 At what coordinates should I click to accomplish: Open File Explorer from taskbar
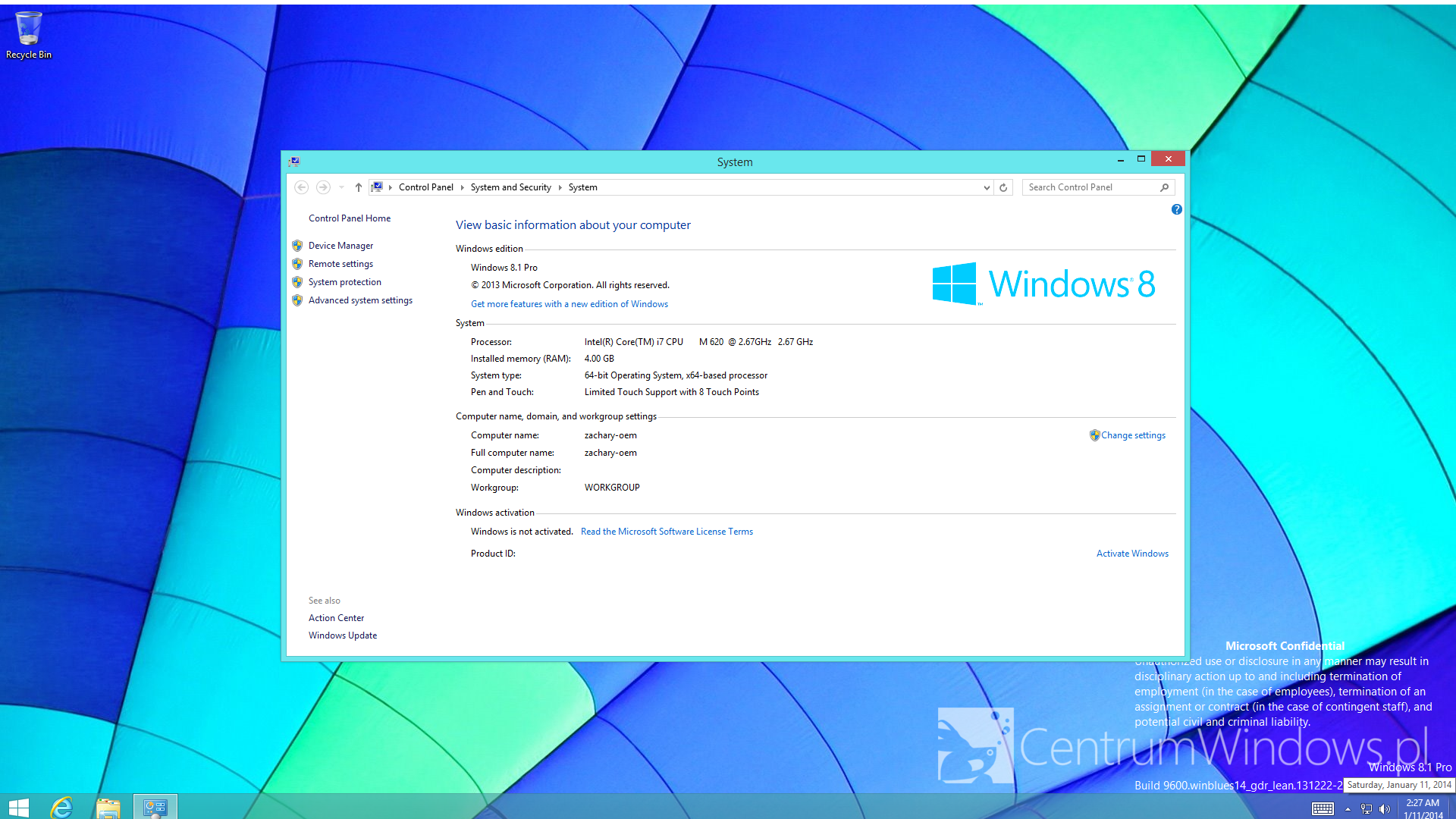click(x=108, y=807)
